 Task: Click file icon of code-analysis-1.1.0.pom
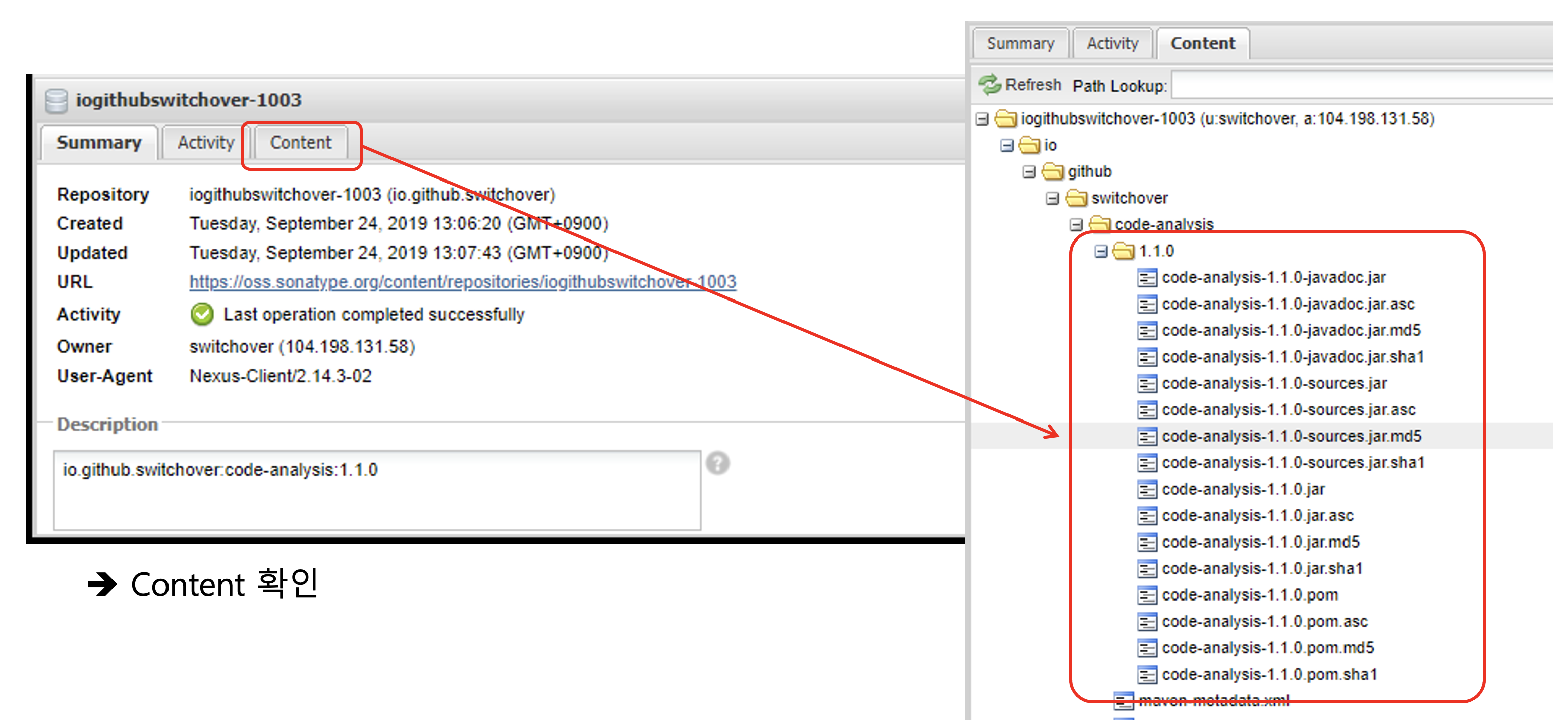(x=1147, y=595)
